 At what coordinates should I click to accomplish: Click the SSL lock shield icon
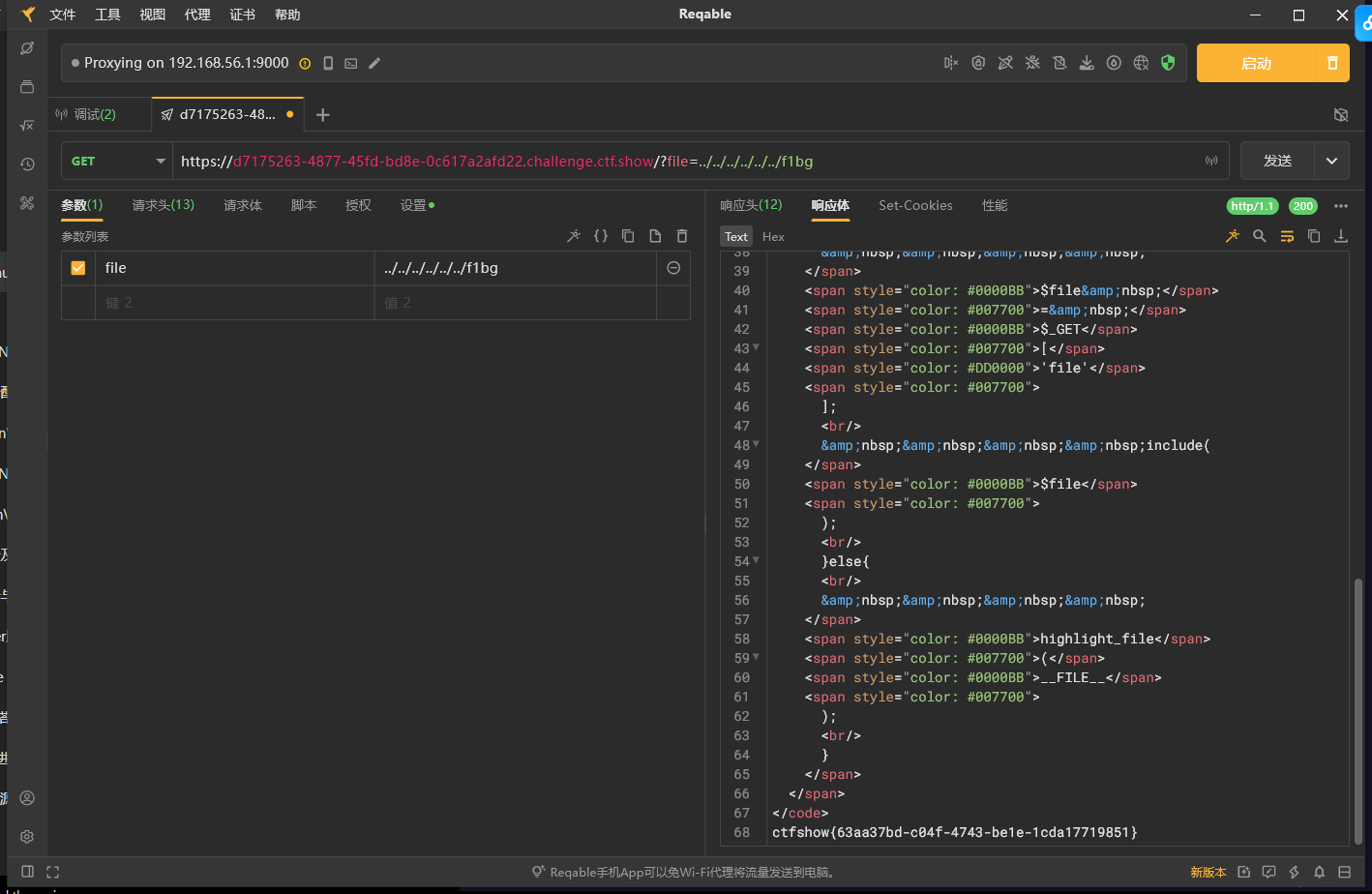pyautogui.click(x=978, y=63)
